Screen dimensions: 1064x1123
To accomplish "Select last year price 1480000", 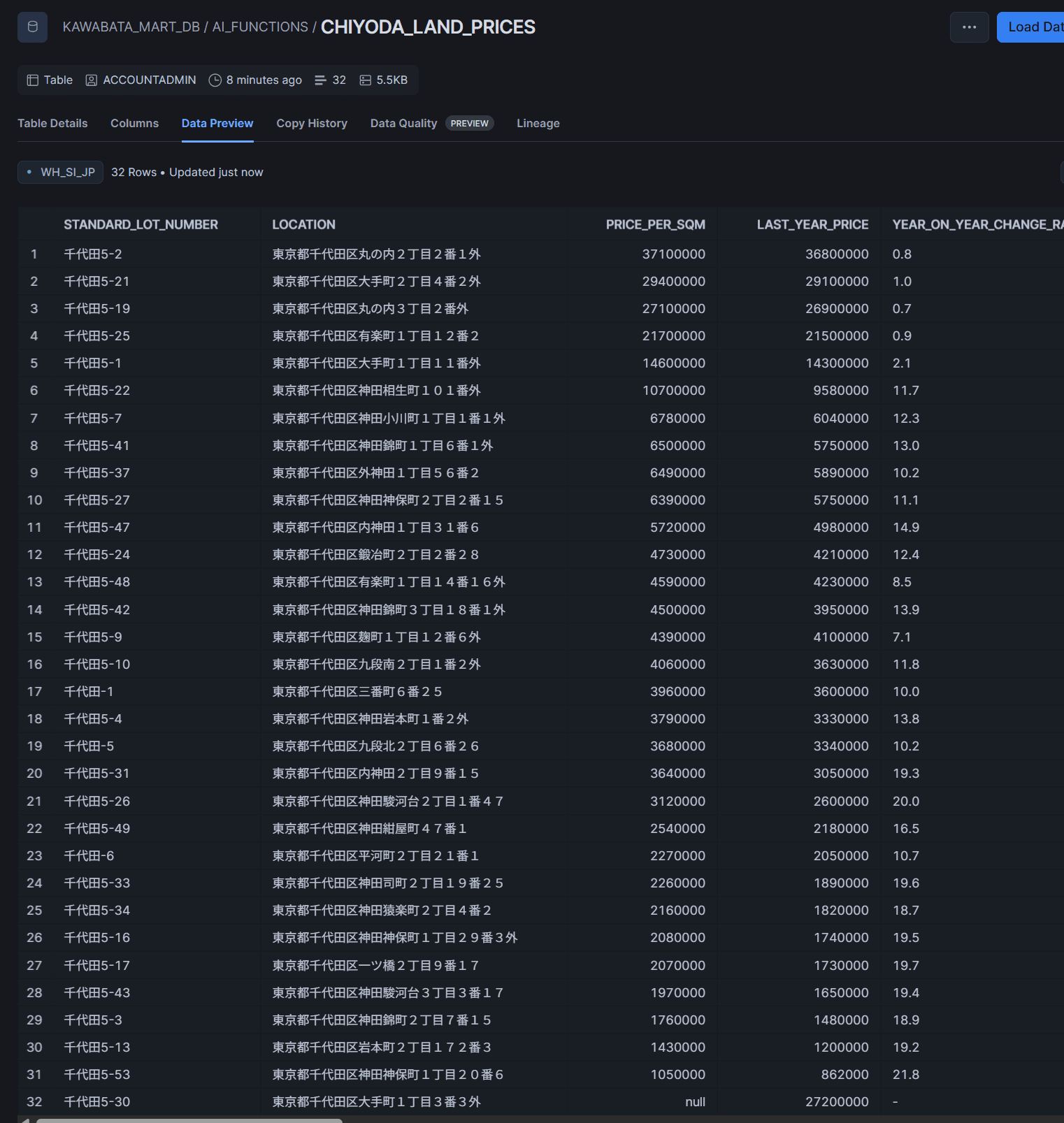I will [x=841, y=1020].
